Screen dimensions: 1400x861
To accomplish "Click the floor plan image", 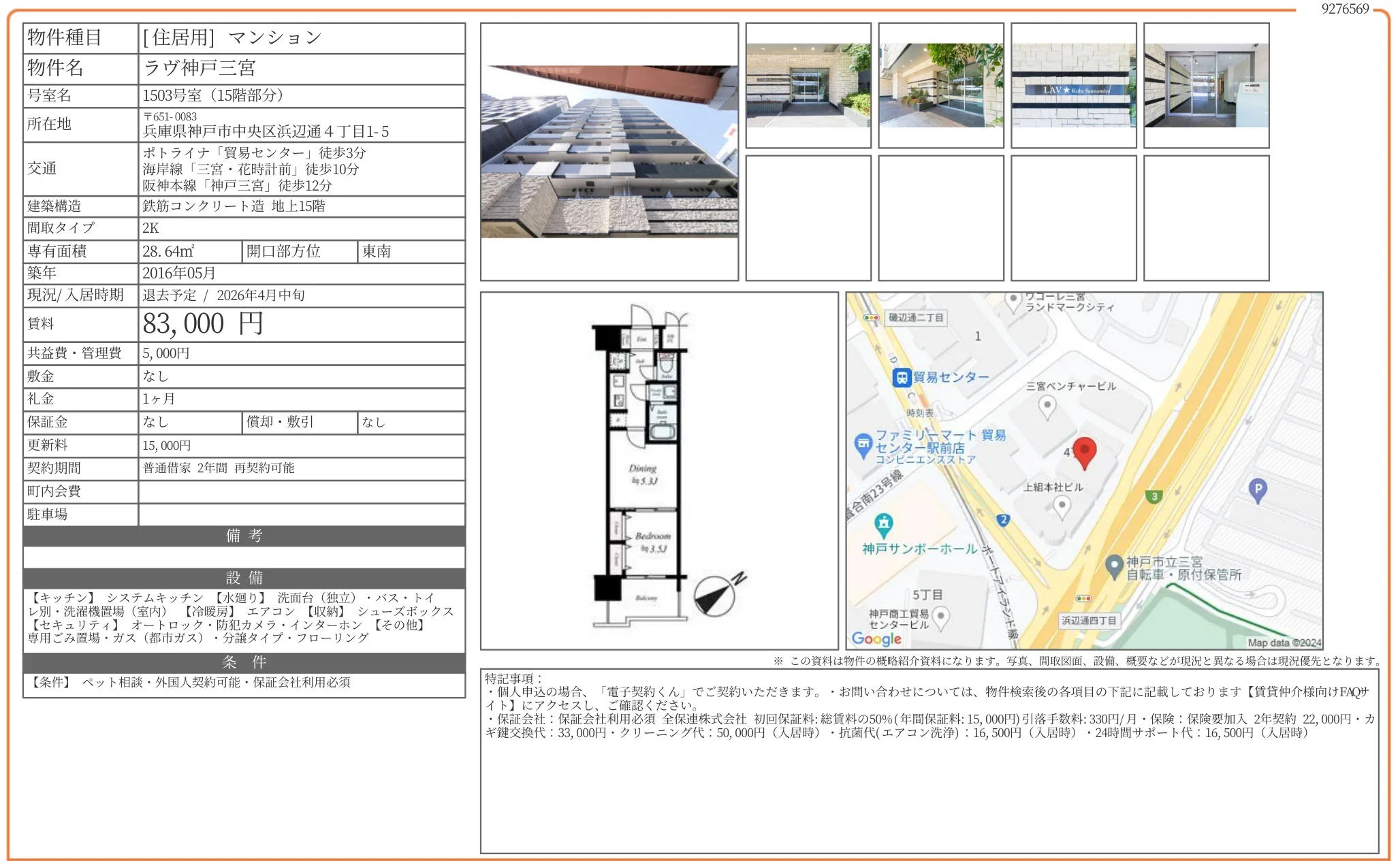I will pos(643,470).
